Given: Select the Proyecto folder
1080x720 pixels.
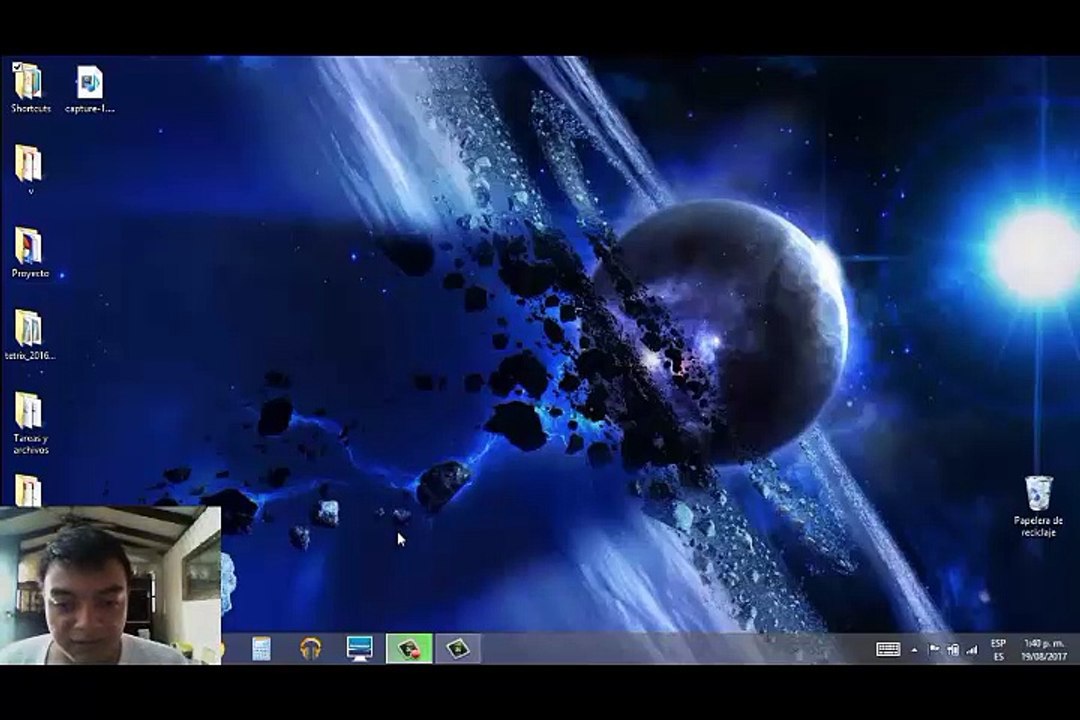Looking at the screenshot, I should (30, 252).
